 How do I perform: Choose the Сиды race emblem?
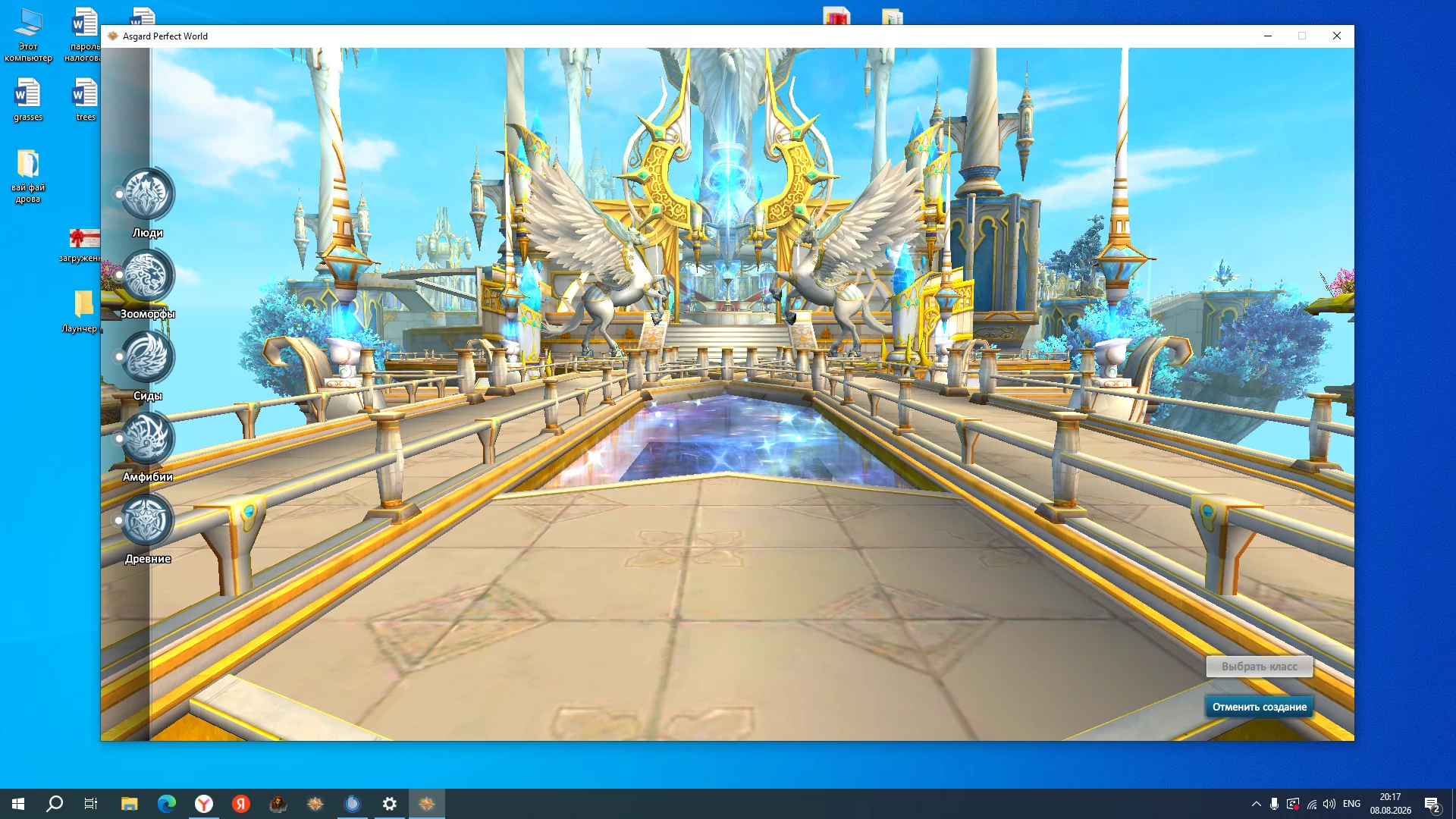148,357
